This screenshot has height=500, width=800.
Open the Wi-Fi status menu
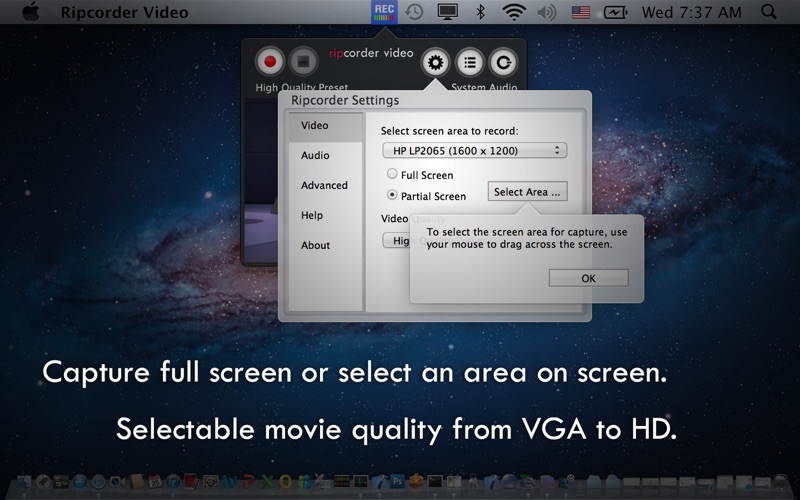514,12
